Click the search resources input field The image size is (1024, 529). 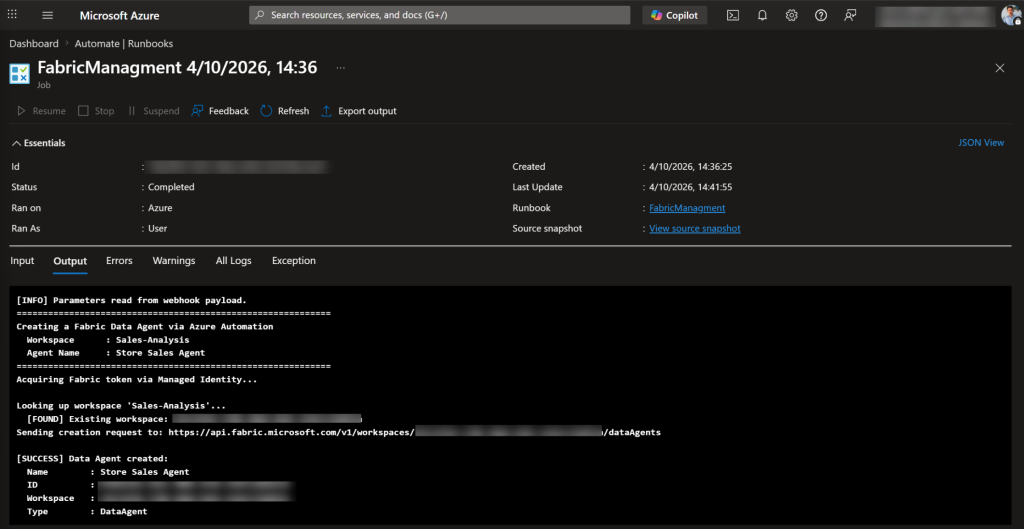coord(440,16)
